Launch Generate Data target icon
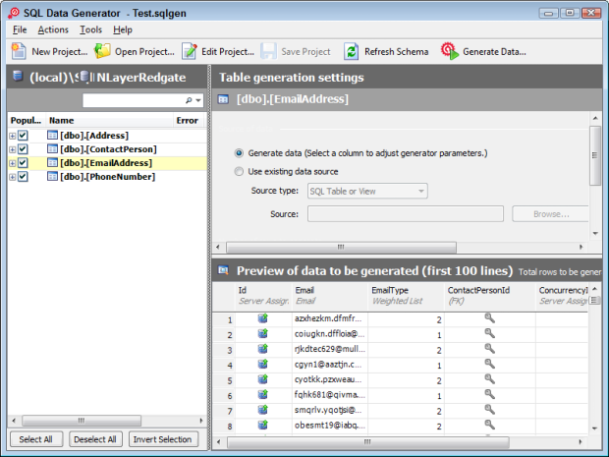Screen dimensions: 609x457 pos(449,51)
